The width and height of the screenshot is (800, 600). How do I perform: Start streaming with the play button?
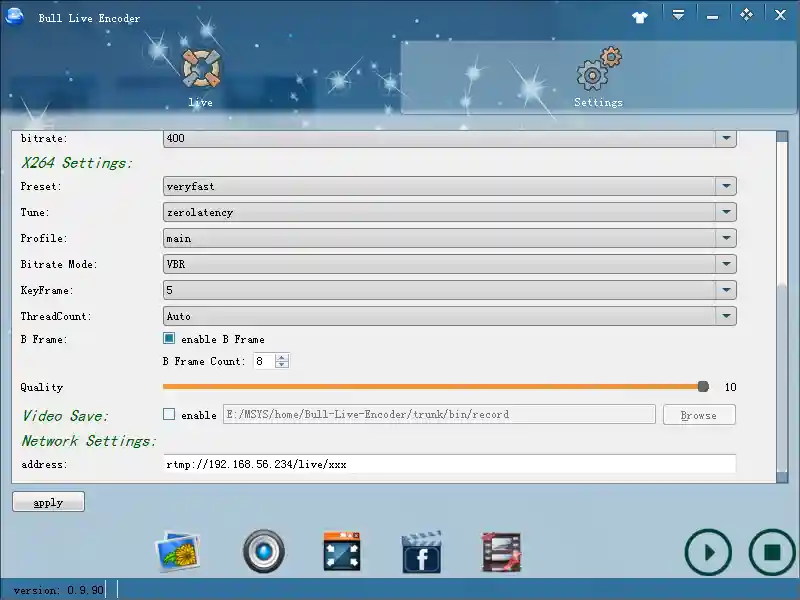click(x=708, y=553)
